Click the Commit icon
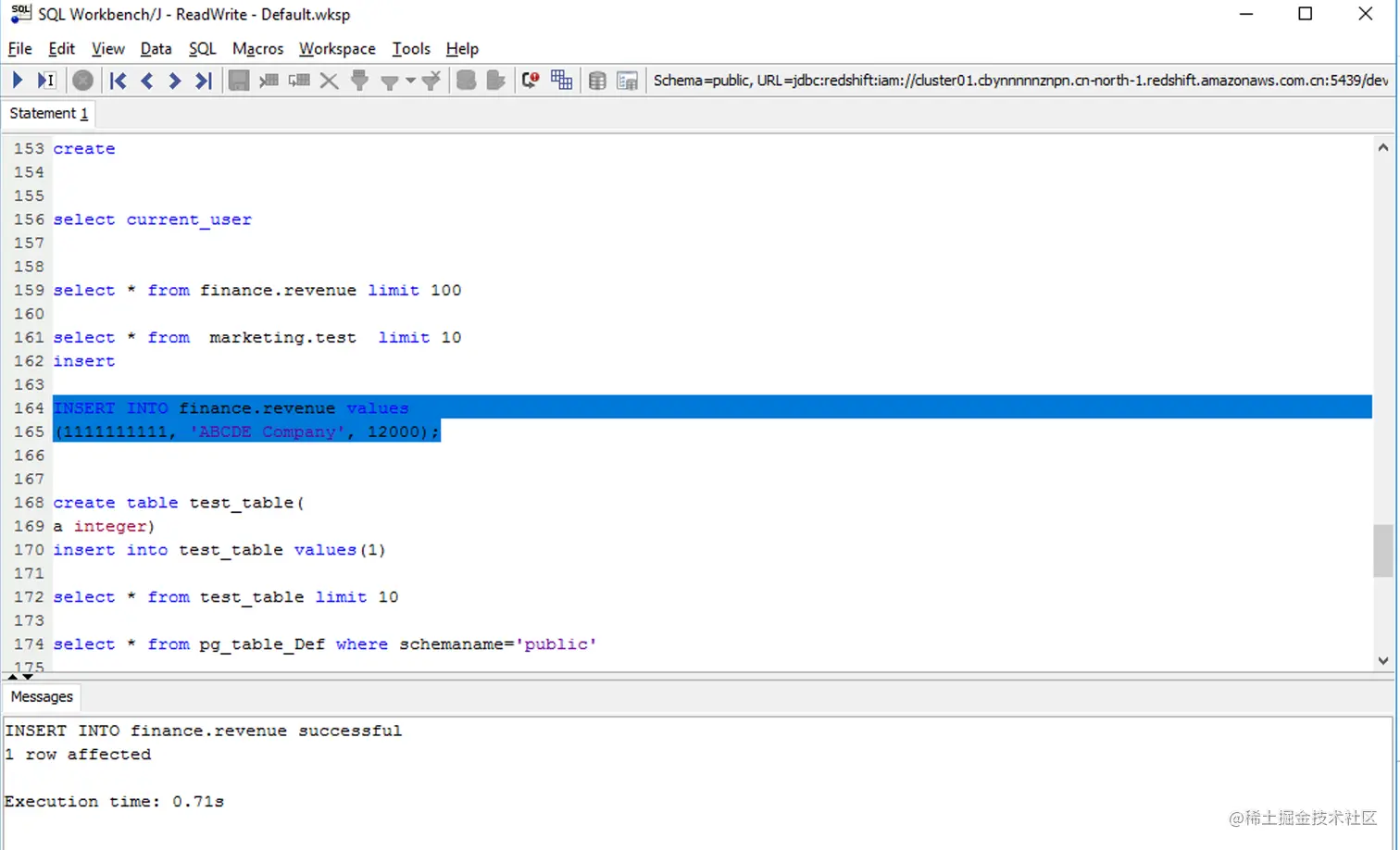Viewport: 1400px width, 850px height. tap(466, 81)
